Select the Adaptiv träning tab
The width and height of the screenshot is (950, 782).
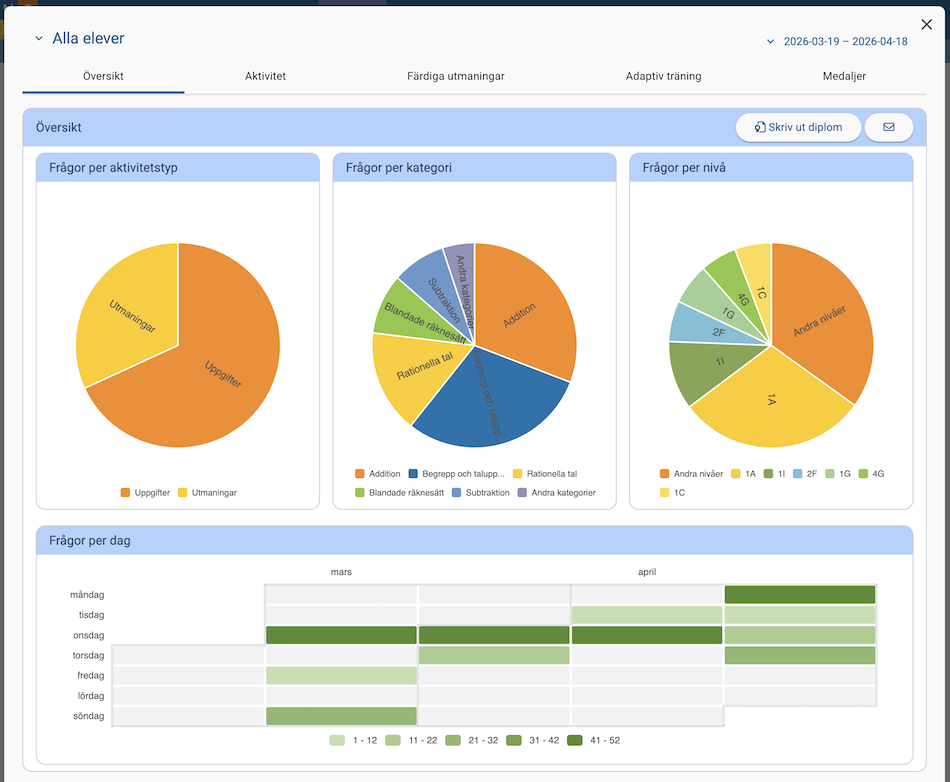663,76
